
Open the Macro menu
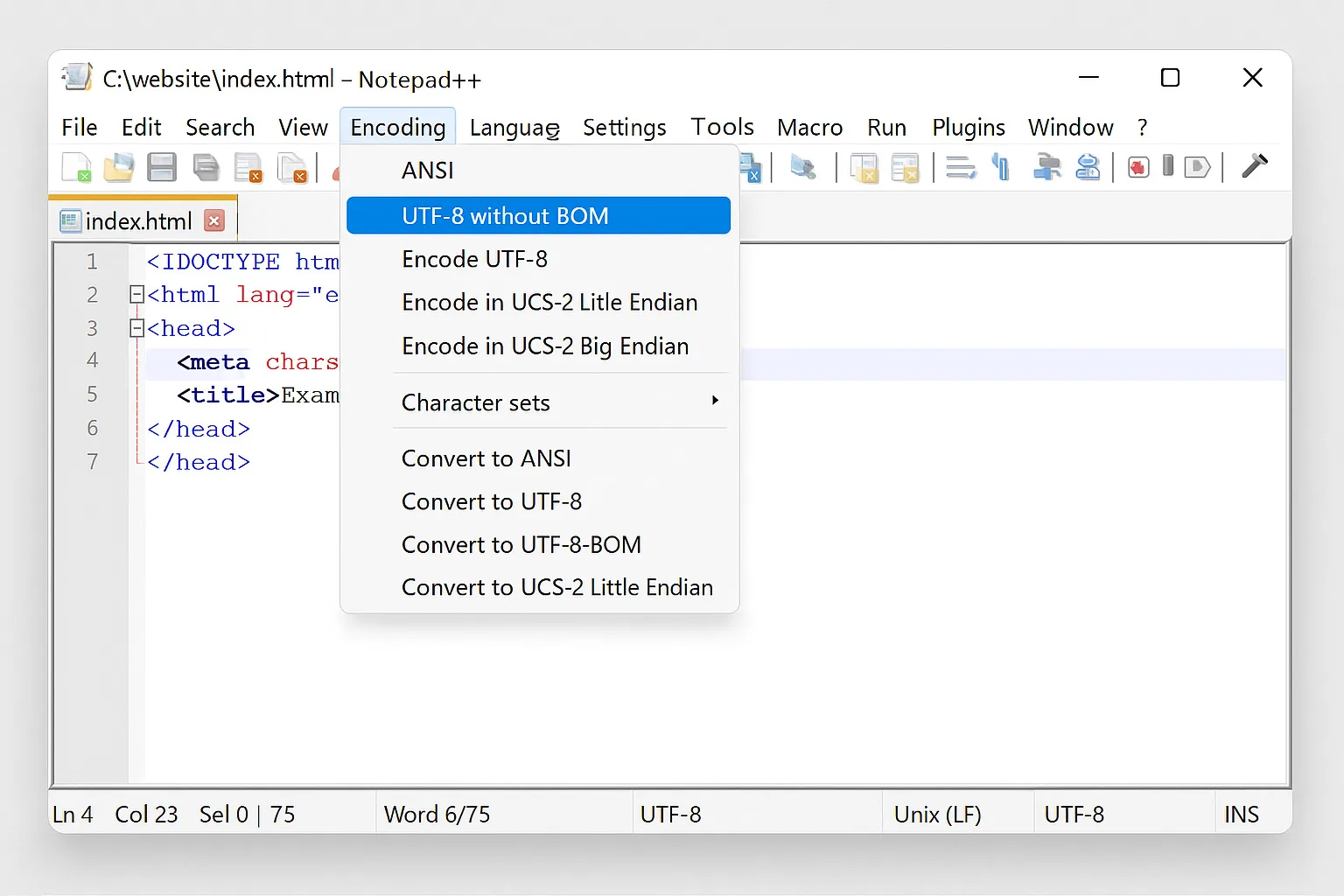click(x=809, y=128)
